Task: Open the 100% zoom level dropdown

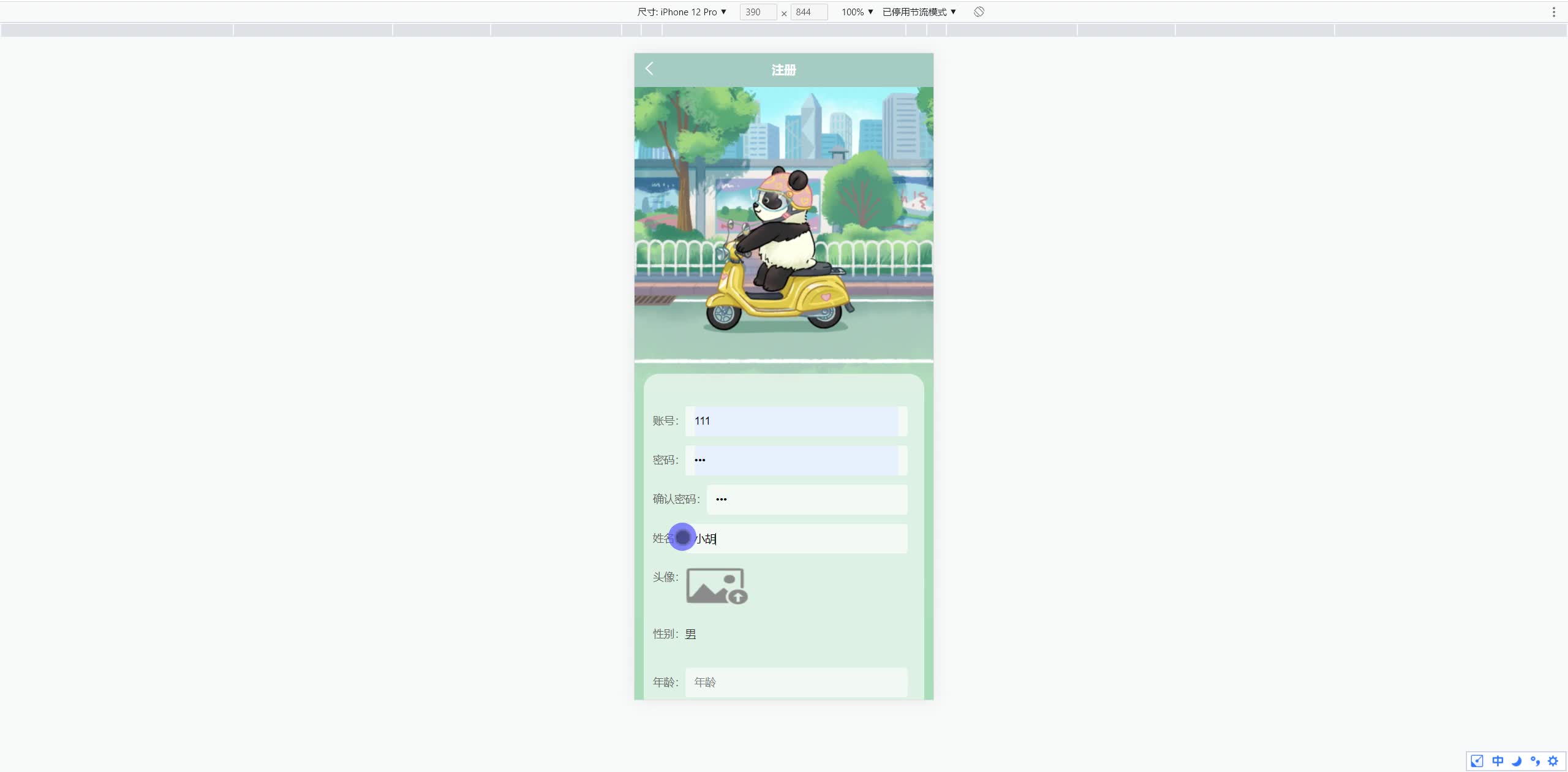Action: [857, 12]
